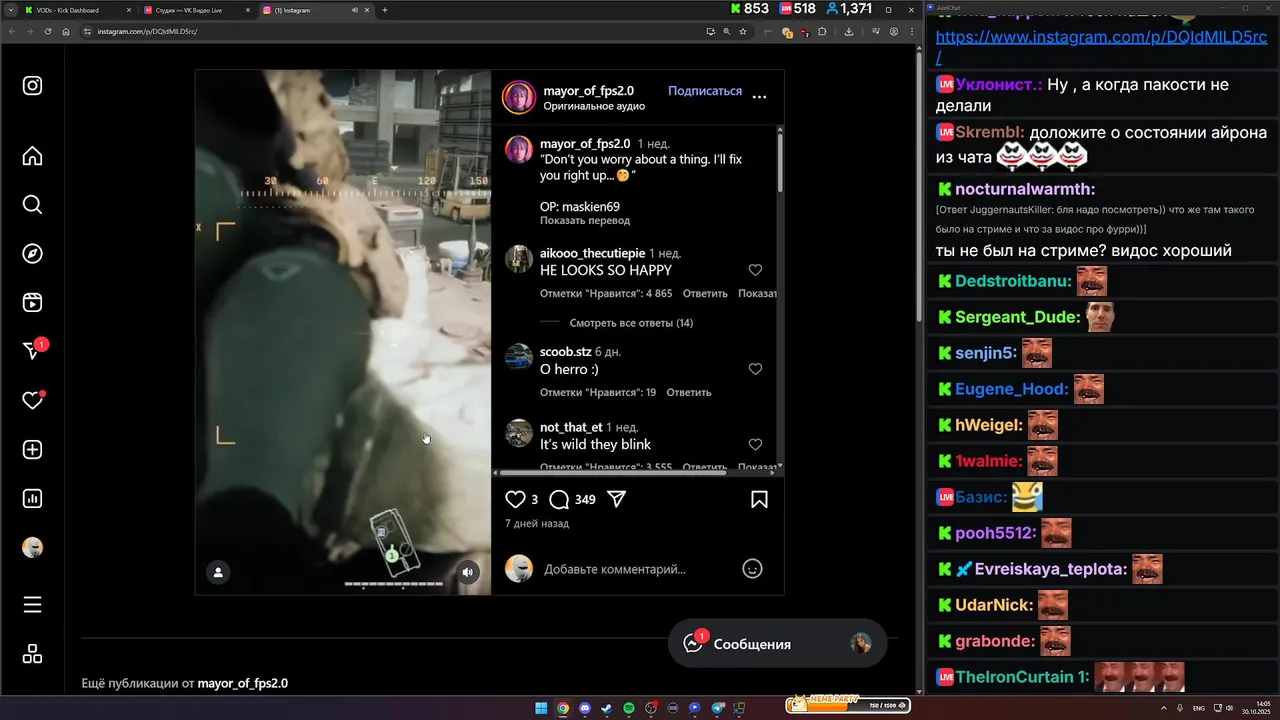Focus the Добавьте комментарий input field
Screen dimensions: 1280x720
(x=638, y=569)
